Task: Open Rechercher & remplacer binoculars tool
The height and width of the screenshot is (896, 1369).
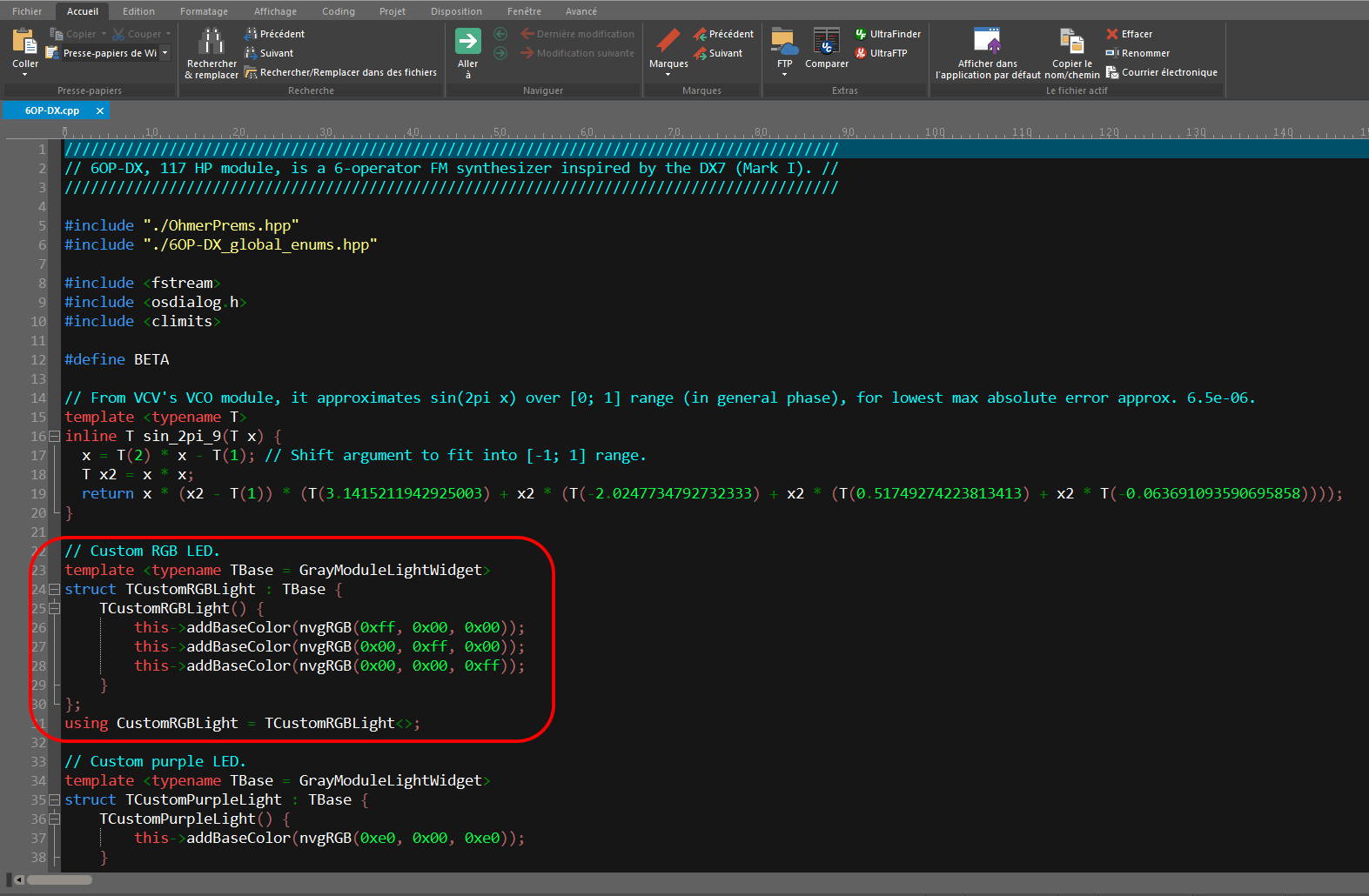Action: point(211,42)
